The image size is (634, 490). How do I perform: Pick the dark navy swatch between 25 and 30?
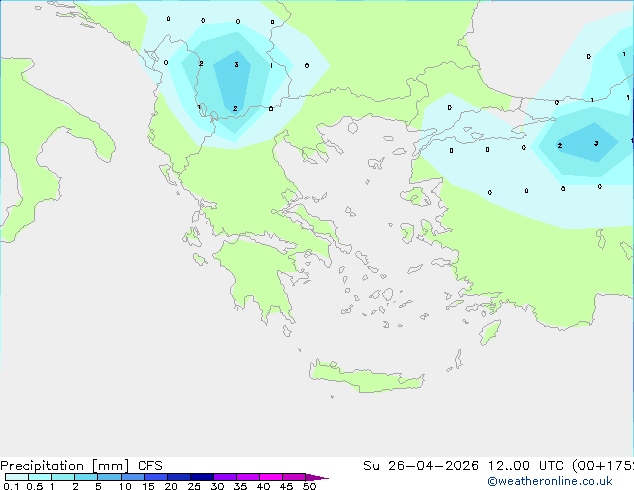tap(202, 477)
